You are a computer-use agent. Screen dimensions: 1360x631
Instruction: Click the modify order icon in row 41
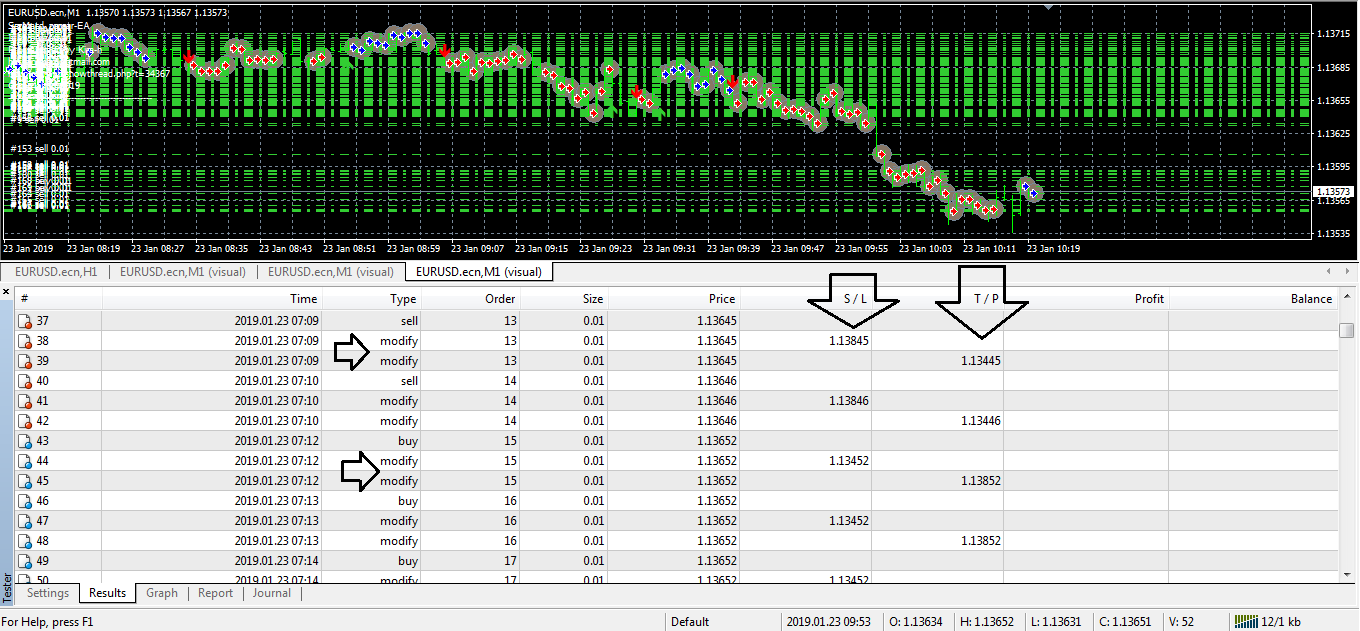coord(26,401)
